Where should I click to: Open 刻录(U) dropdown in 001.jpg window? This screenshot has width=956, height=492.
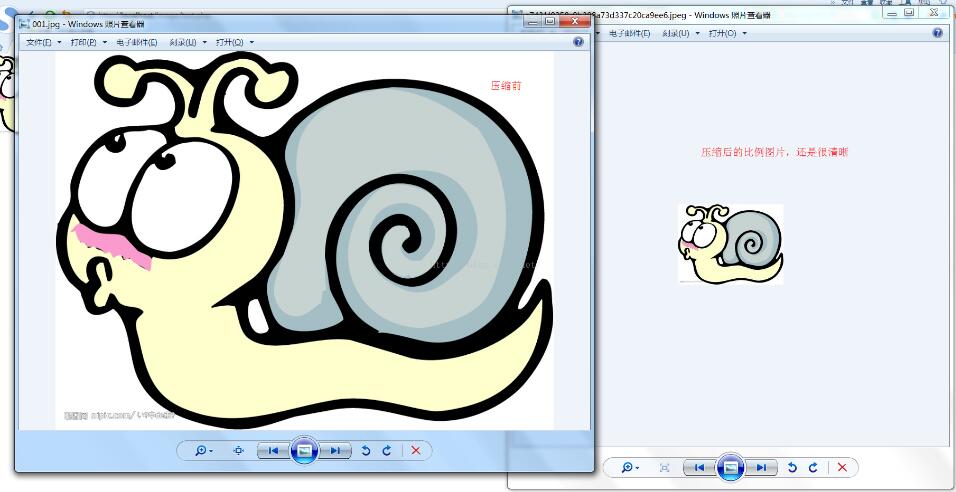[187, 42]
